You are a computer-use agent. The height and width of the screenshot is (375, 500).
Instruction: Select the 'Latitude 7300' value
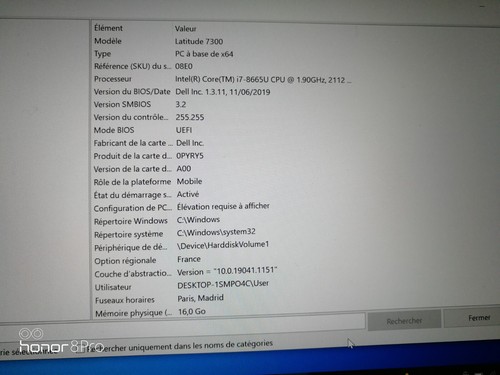pyautogui.click(x=199, y=41)
